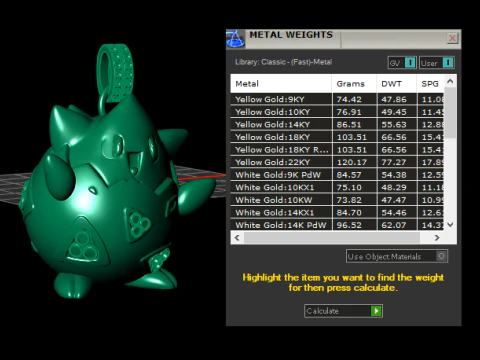480x360 pixels.
Task: Click the 54.38 DWT value
Action: point(394,175)
